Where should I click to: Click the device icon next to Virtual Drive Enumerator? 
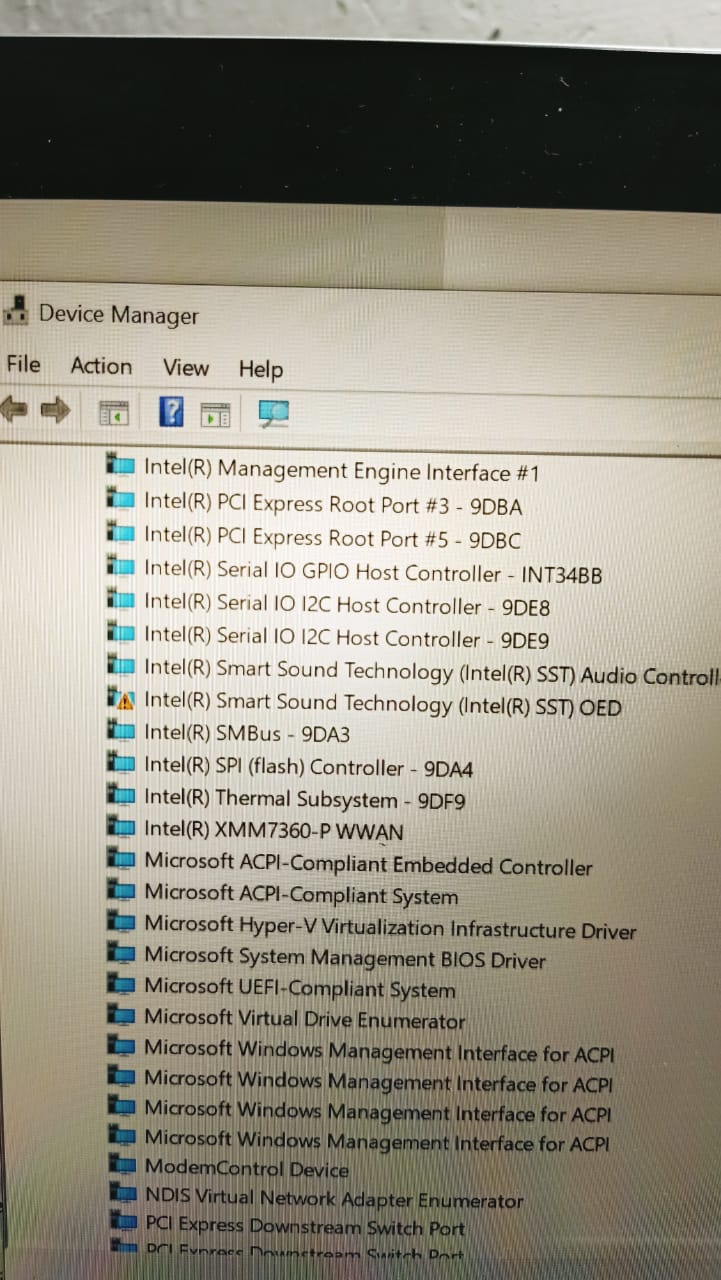tap(121, 1017)
